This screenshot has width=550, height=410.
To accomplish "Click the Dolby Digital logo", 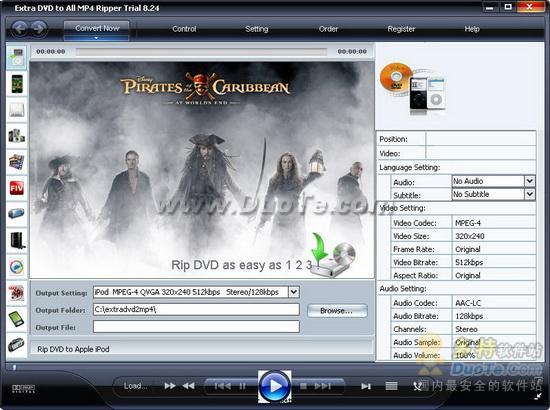I will point(23,388).
